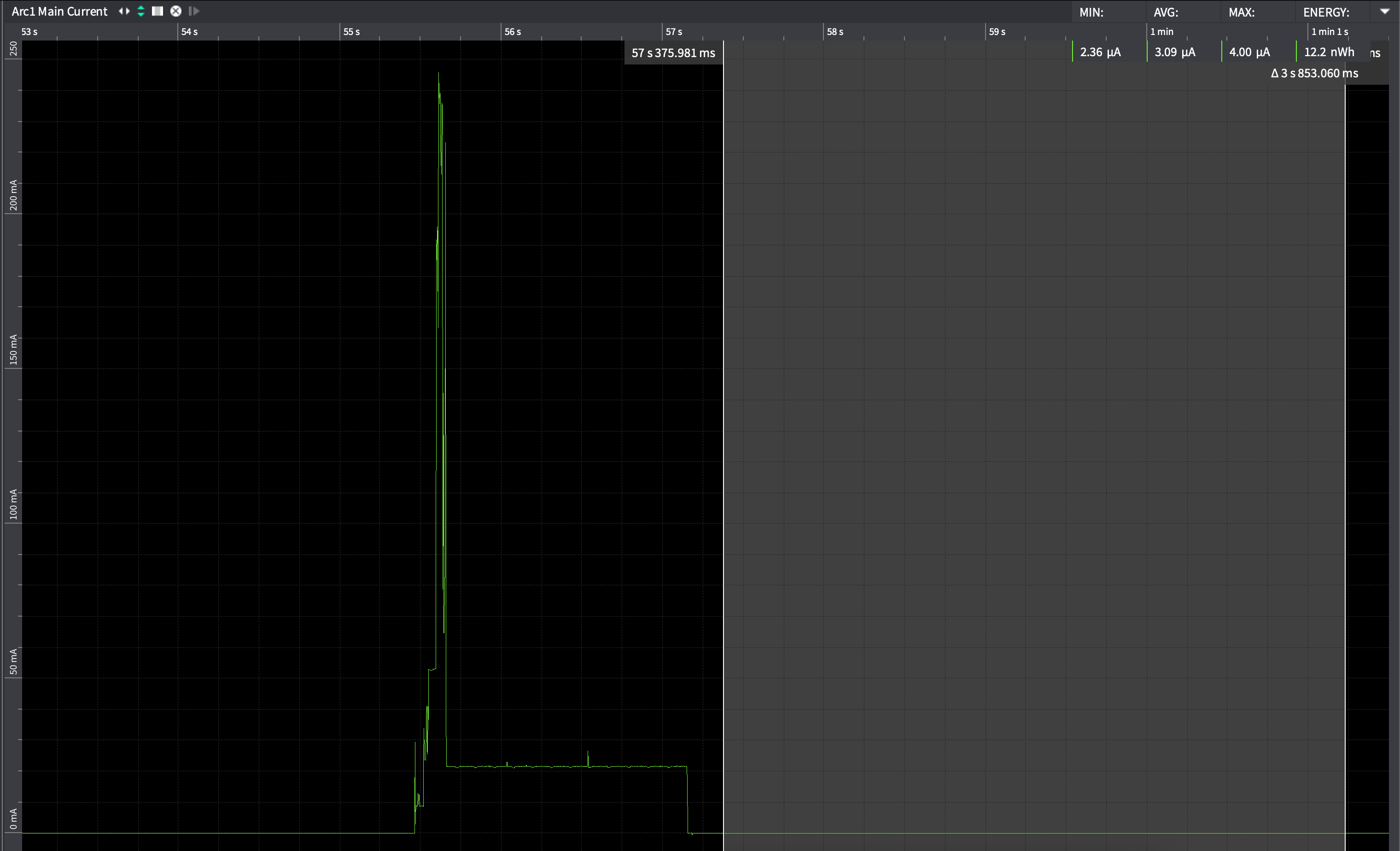1400x851 pixels.
Task: Click the delta 3 s 853.060 ms label
Action: click(1314, 73)
